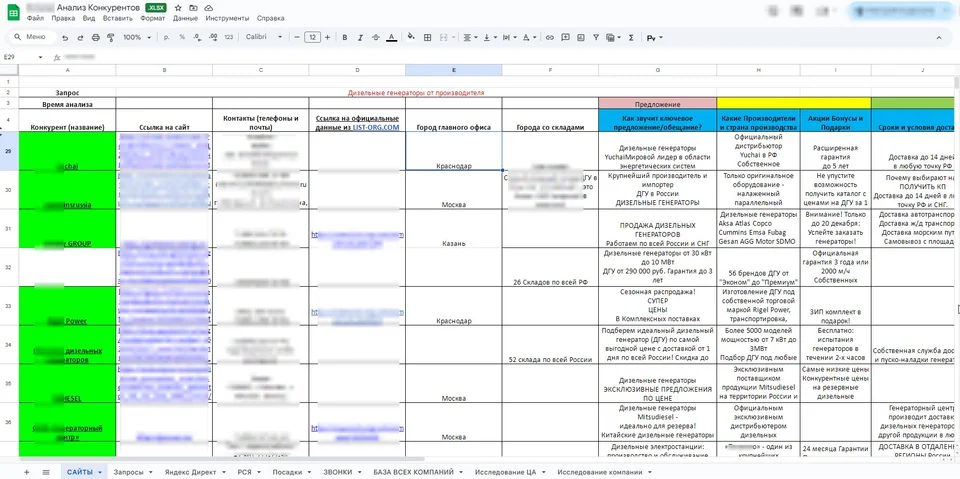Add a new sheet with plus button

26,472
